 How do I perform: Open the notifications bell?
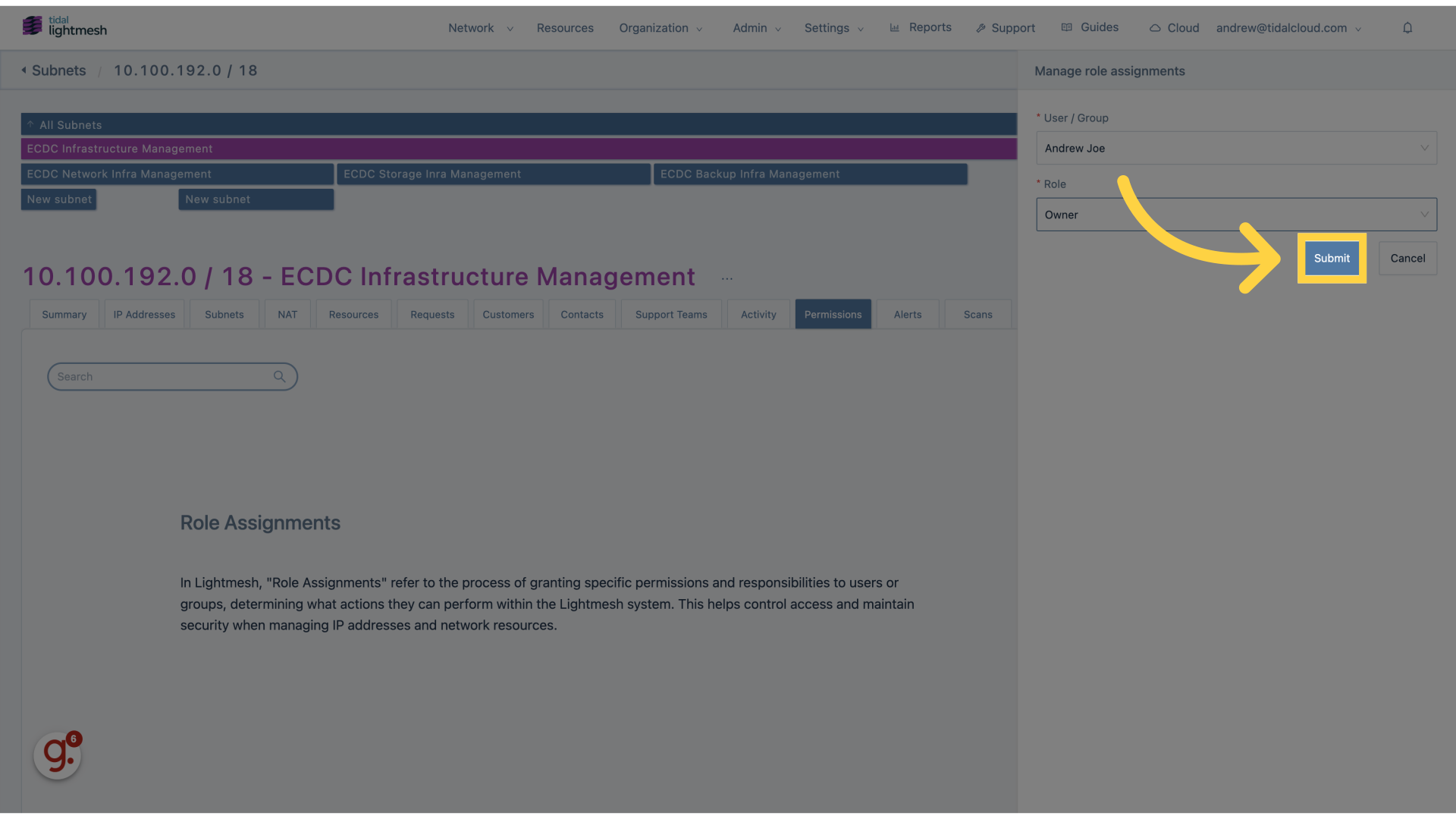tap(1407, 28)
